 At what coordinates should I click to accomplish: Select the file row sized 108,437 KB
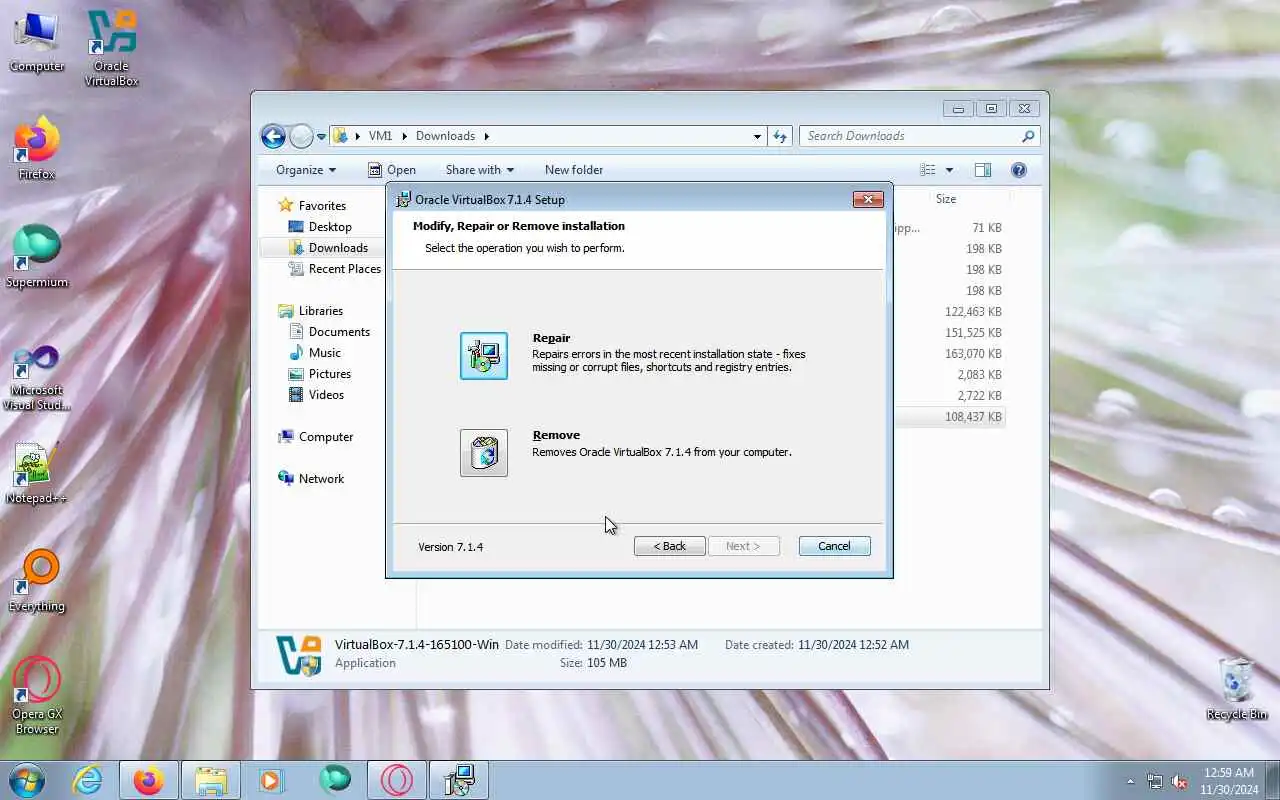pos(949,416)
